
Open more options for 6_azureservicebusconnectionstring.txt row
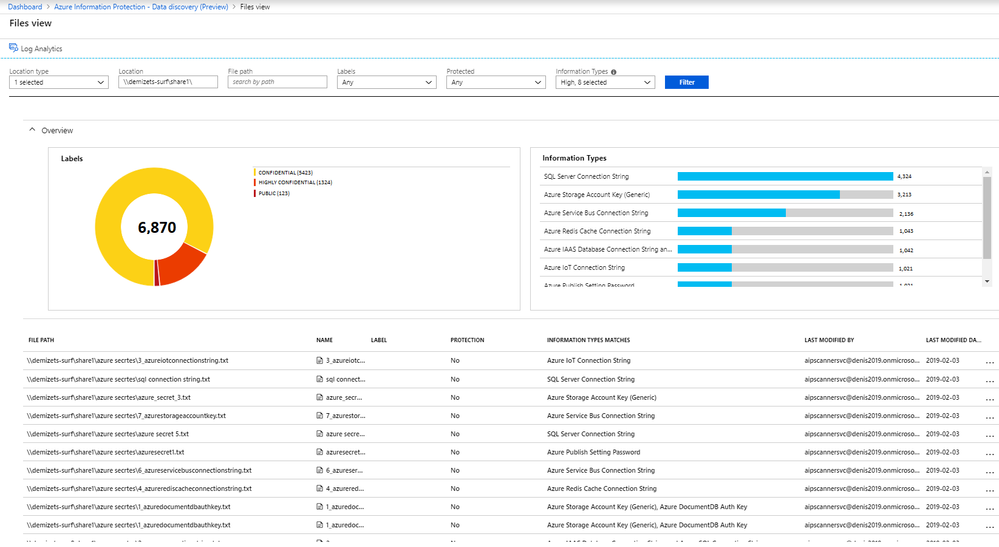tap(989, 472)
